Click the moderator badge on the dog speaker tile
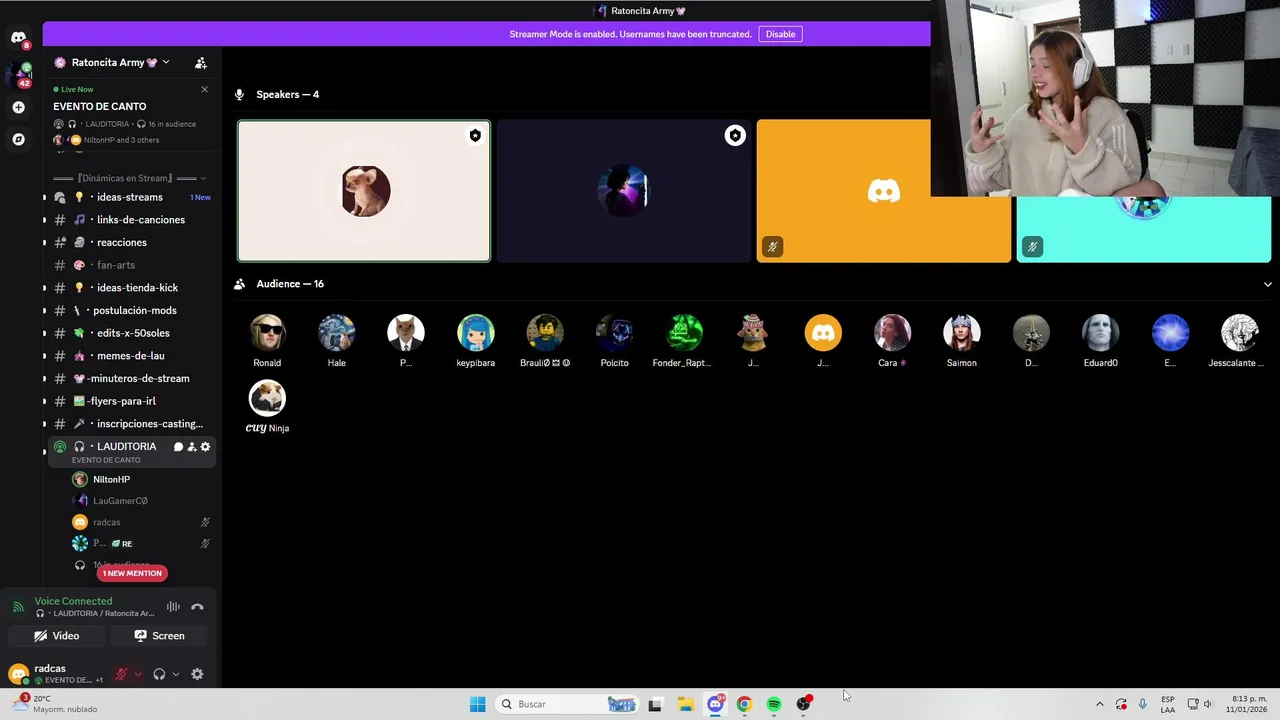1280x720 pixels. (x=475, y=136)
